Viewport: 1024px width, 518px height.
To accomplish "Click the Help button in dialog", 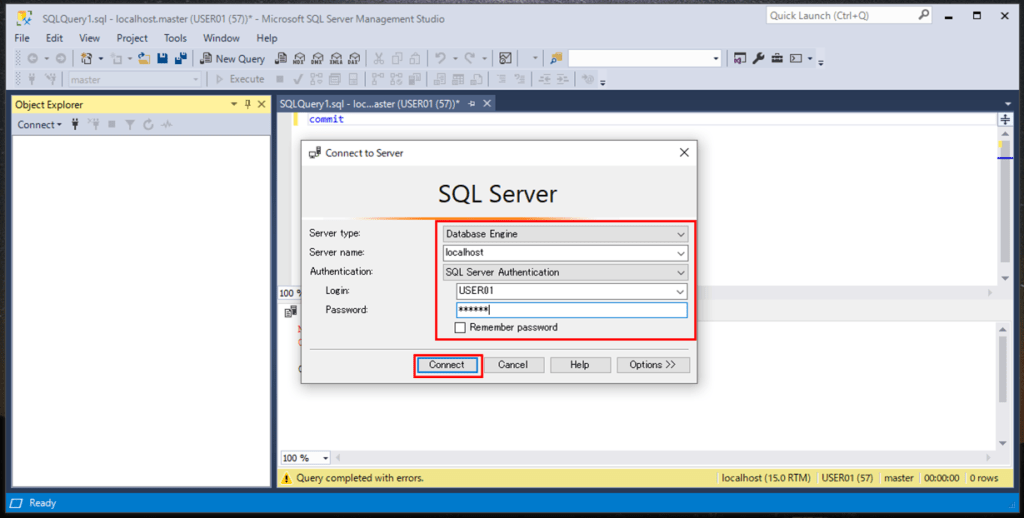I will click(x=580, y=365).
